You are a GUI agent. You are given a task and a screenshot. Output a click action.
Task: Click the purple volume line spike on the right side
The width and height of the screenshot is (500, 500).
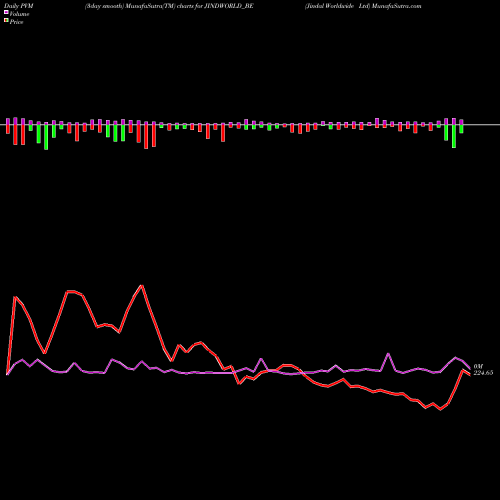point(388,354)
